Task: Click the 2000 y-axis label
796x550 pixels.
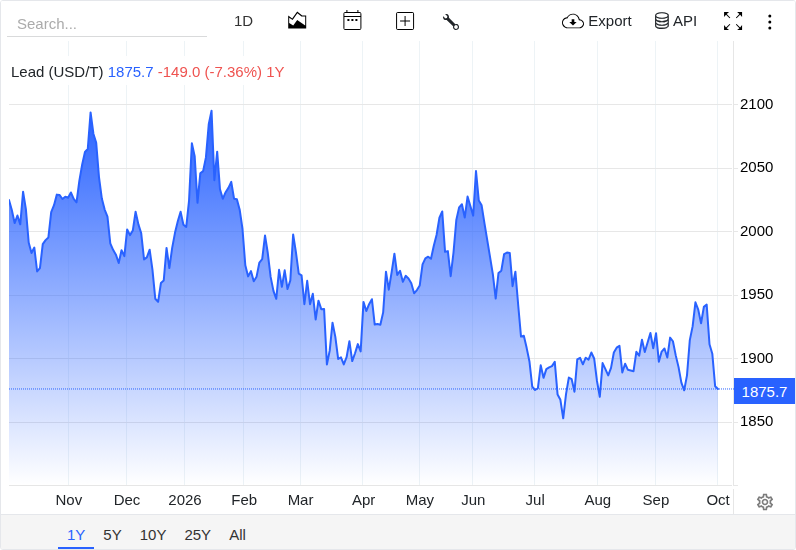Action: click(756, 232)
